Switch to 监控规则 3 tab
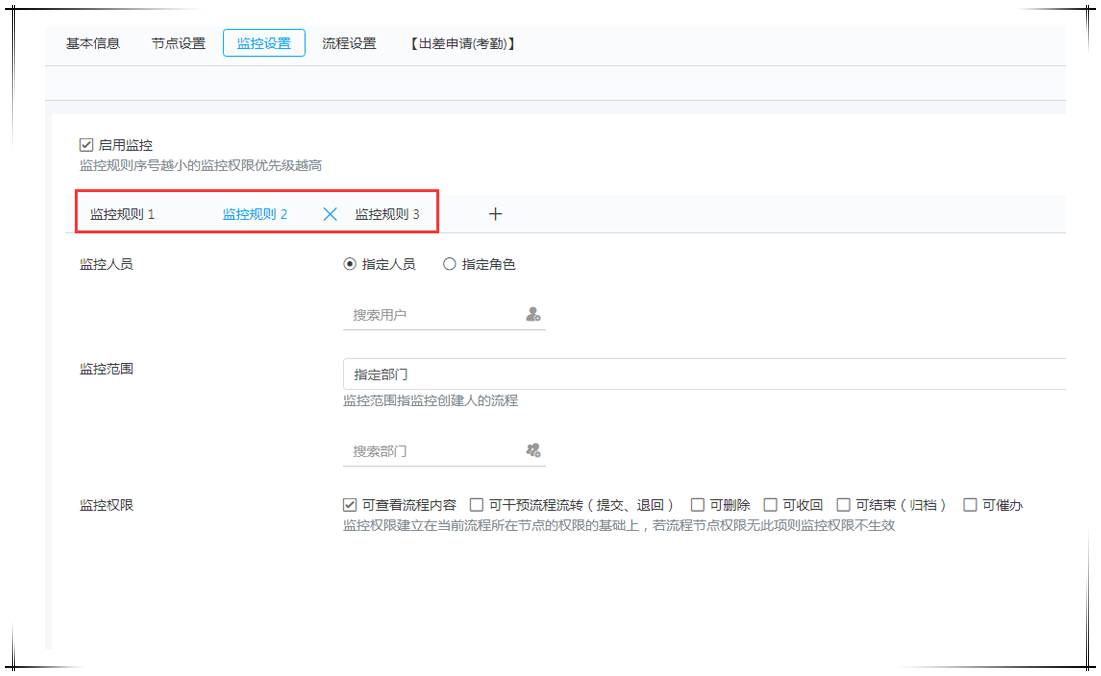The height and width of the screenshot is (676, 1101). pos(387,214)
